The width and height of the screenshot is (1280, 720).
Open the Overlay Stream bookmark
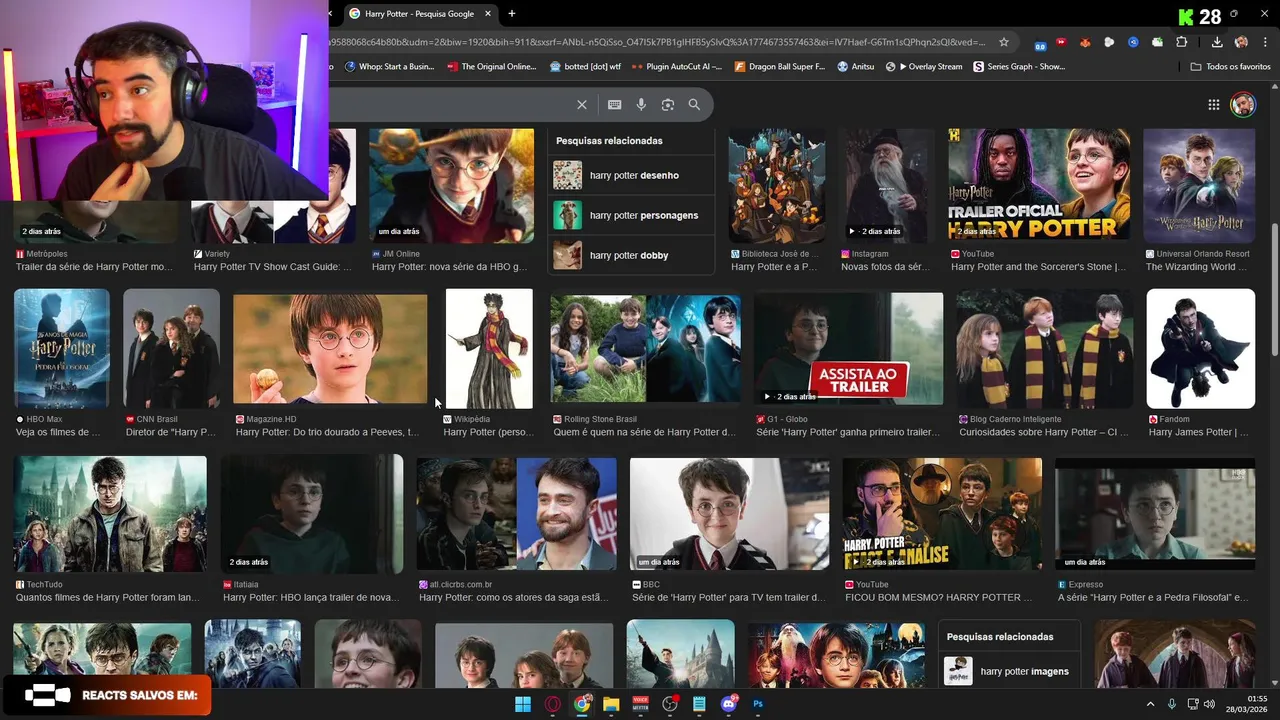point(925,67)
